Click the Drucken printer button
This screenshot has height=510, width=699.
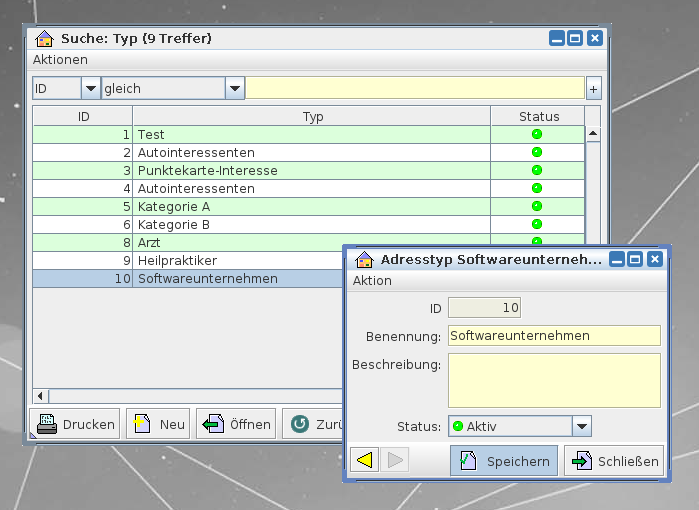coord(74,424)
